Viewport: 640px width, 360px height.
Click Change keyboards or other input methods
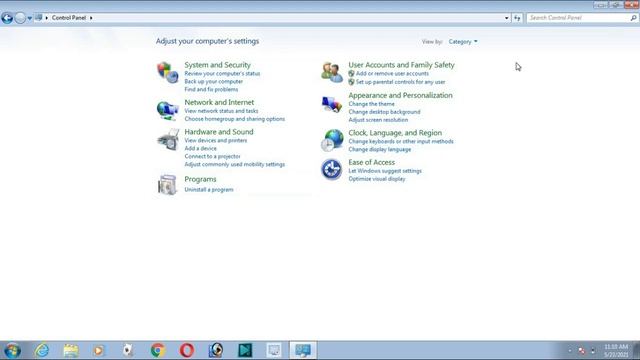point(401,141)
